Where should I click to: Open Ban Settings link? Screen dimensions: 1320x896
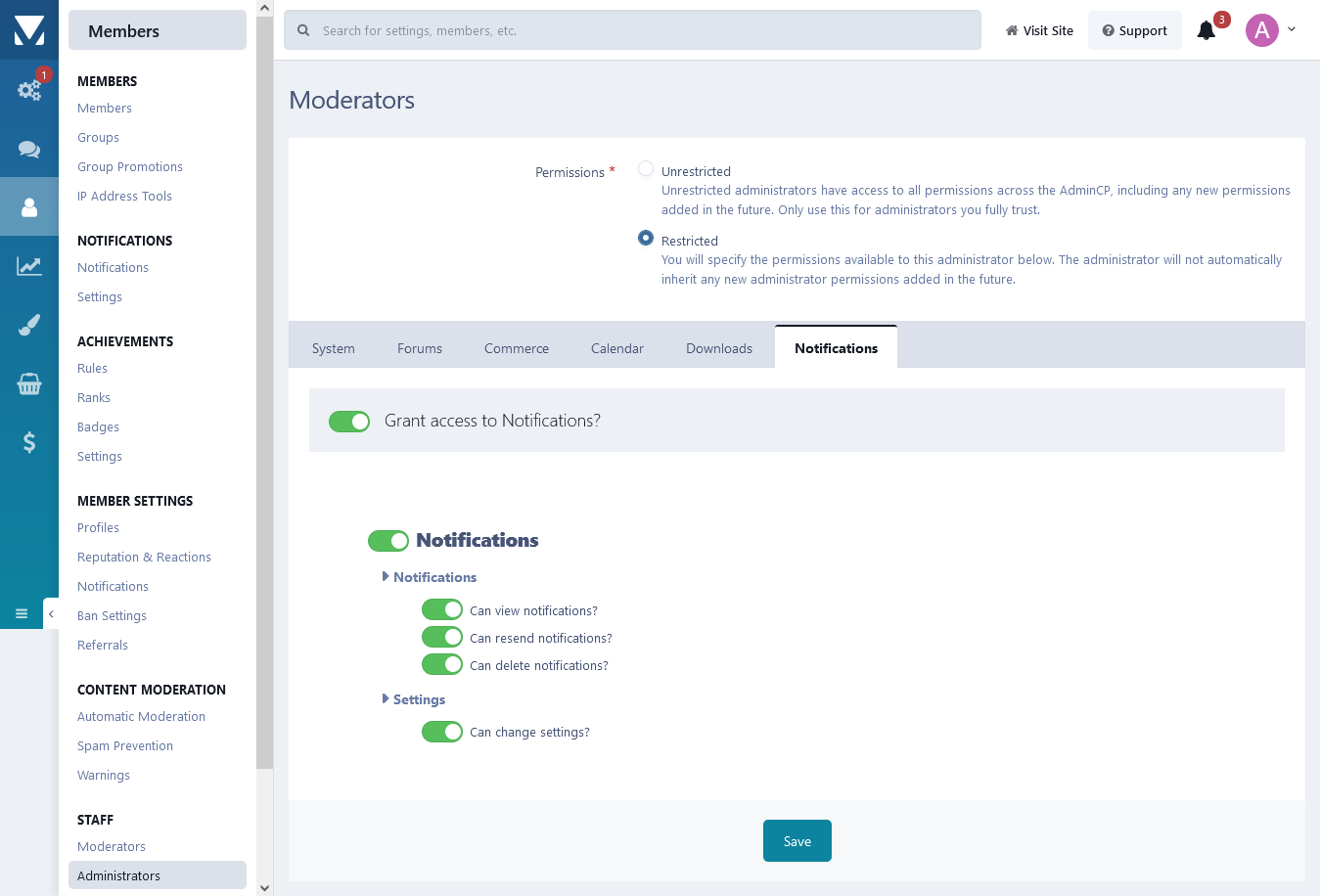(x=113, y=615)
